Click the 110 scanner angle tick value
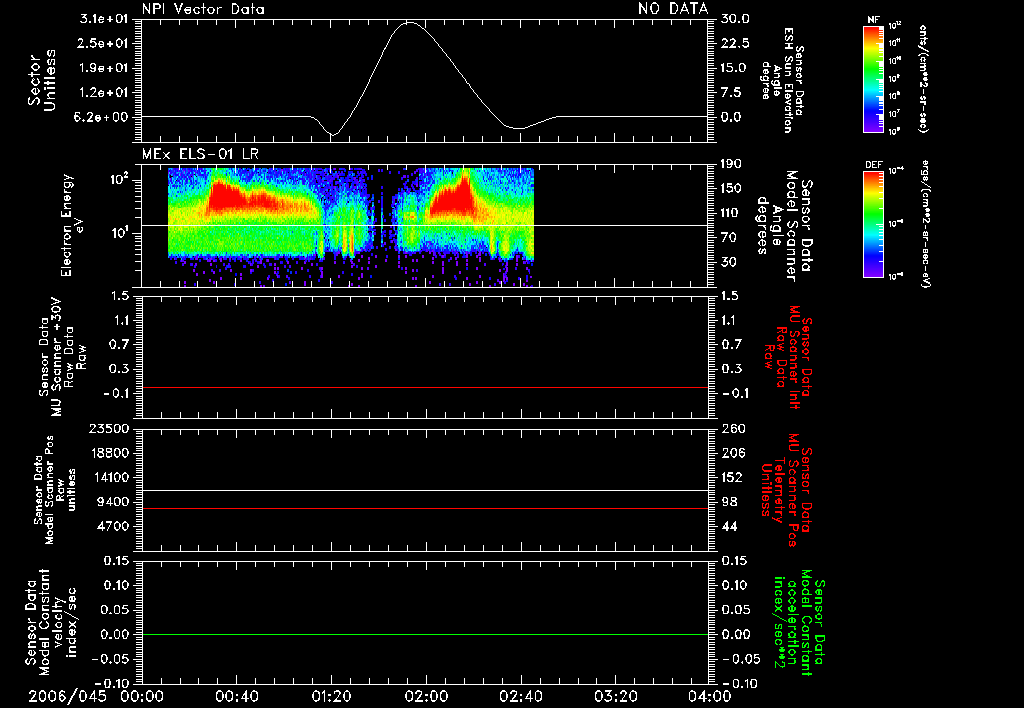This screenshot has height=708, width=1024. (731, 213)
